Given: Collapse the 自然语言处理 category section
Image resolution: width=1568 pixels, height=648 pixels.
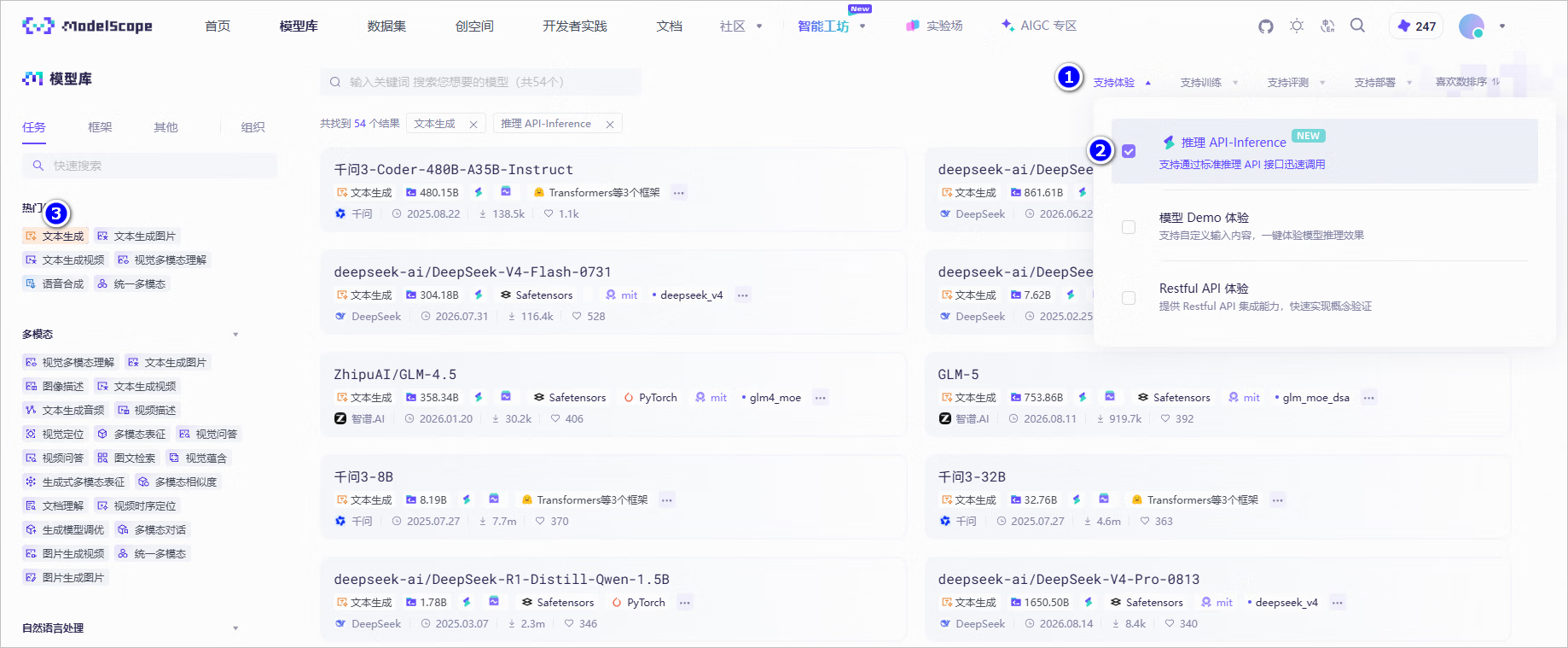Looking at the screenshot, I should click(x=235, y=628).
